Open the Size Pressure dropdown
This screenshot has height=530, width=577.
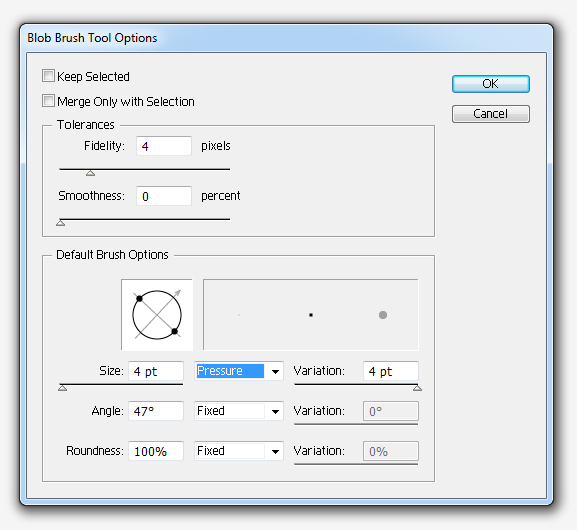[x=239, y=371]
